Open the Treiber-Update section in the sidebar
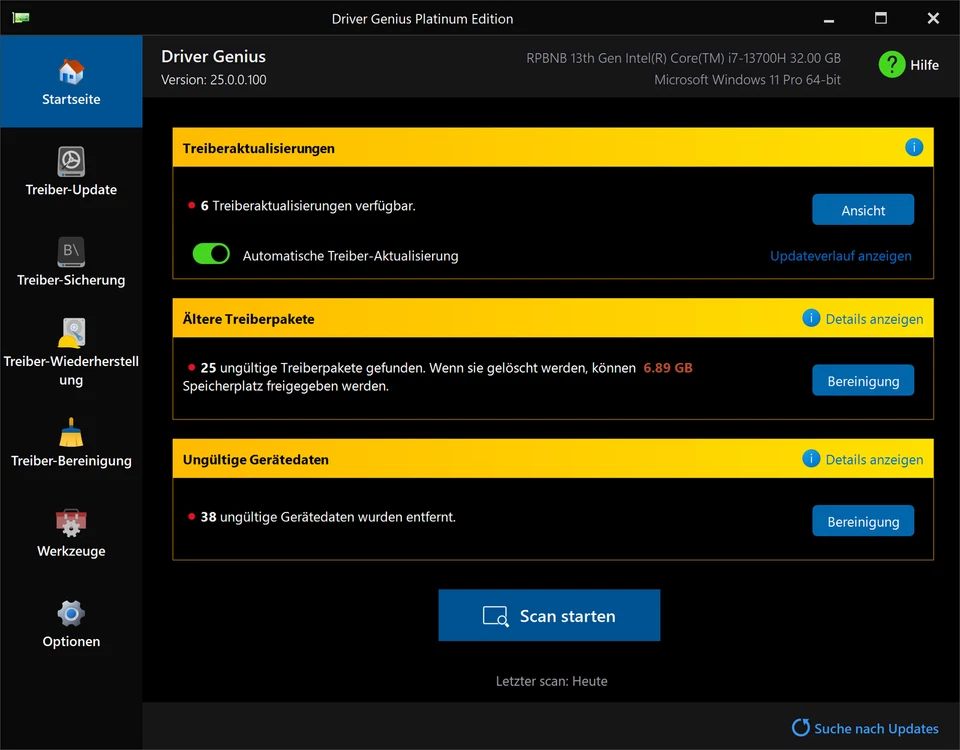Image resolution: width=960 pixels, height=750 pixels. point(70,170)
